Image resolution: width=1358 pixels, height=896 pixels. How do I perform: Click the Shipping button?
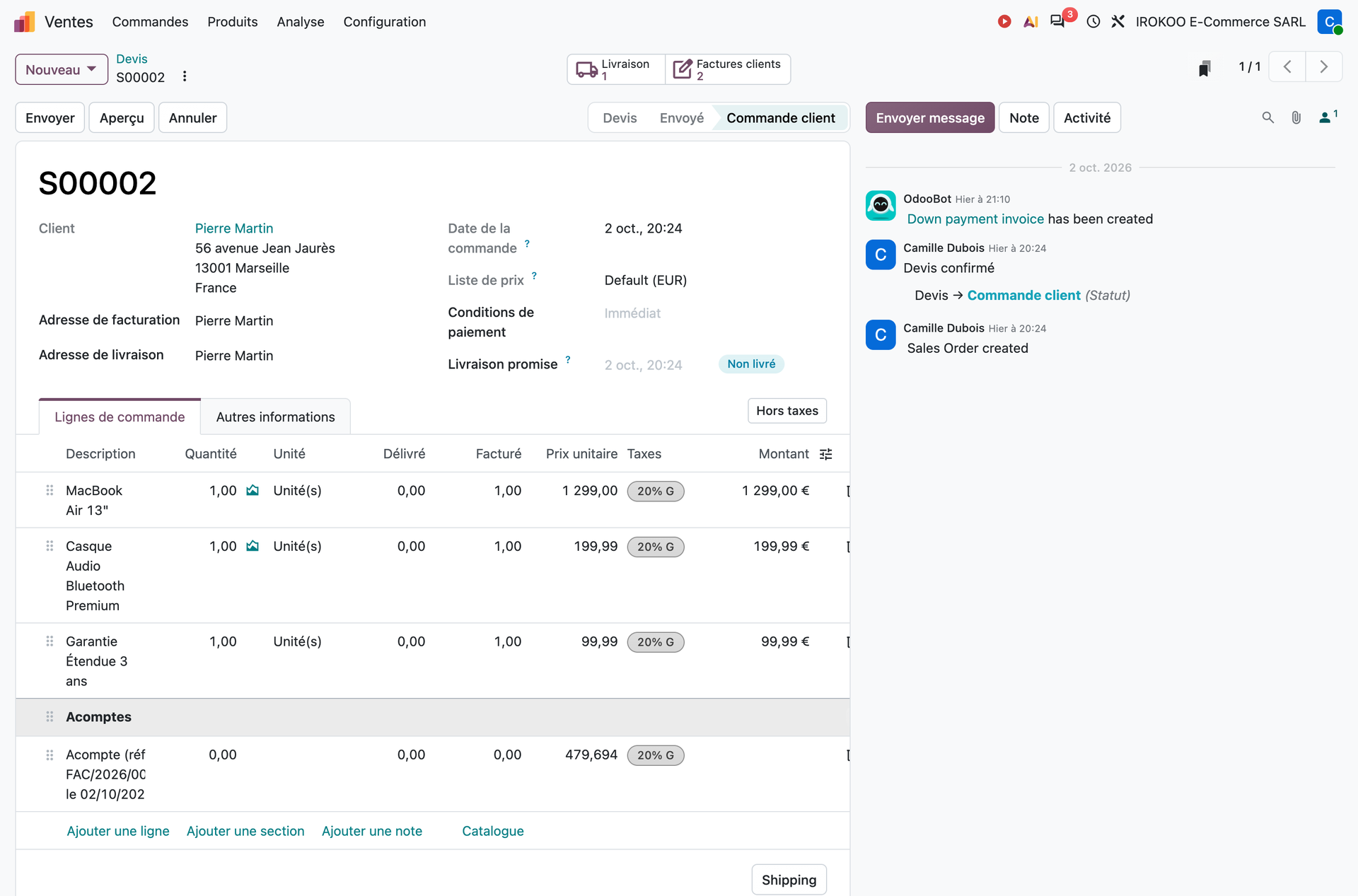coord(789,880)
